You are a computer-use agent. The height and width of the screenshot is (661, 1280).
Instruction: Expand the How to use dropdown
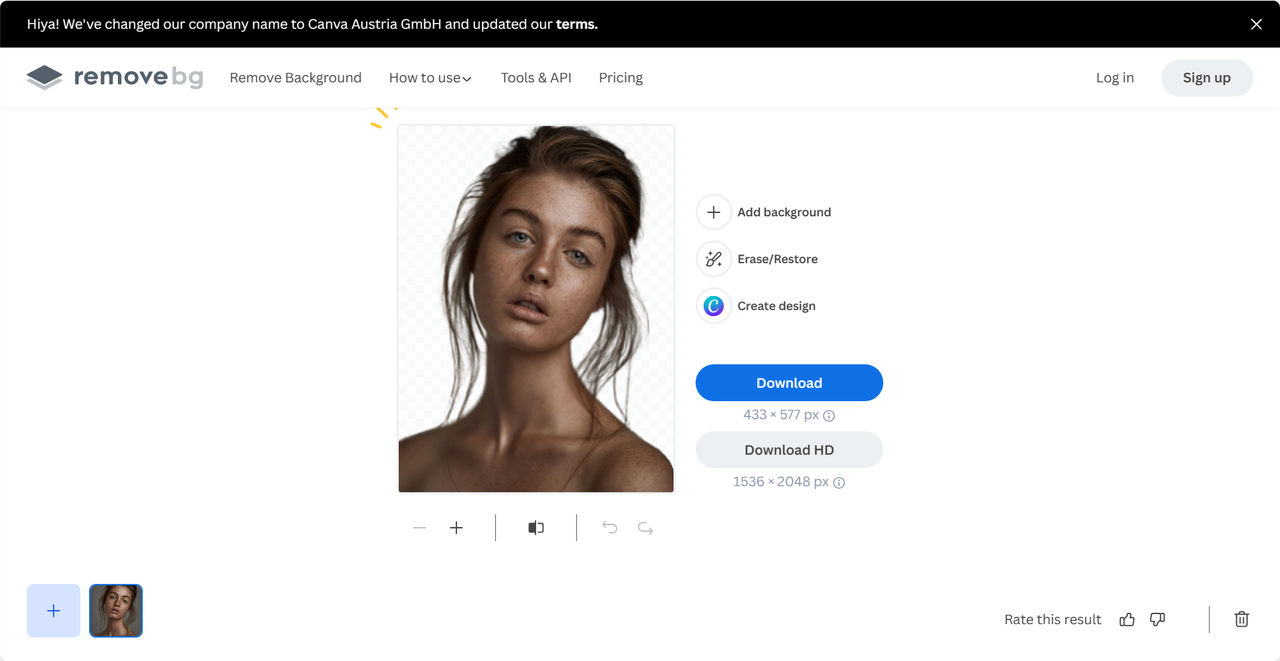point(430,78)
